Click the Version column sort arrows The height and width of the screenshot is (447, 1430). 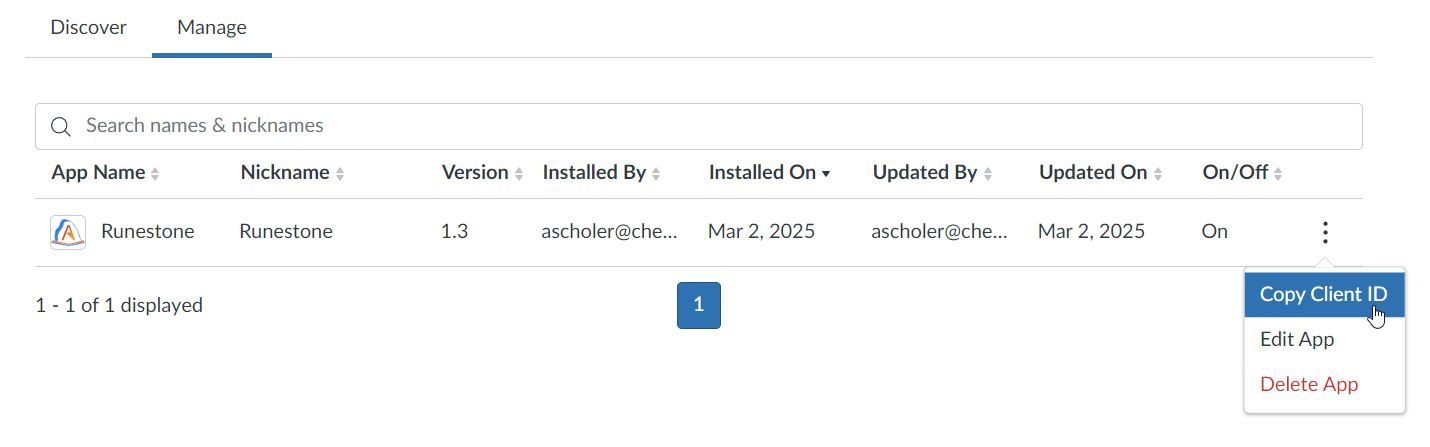(519, 174)
